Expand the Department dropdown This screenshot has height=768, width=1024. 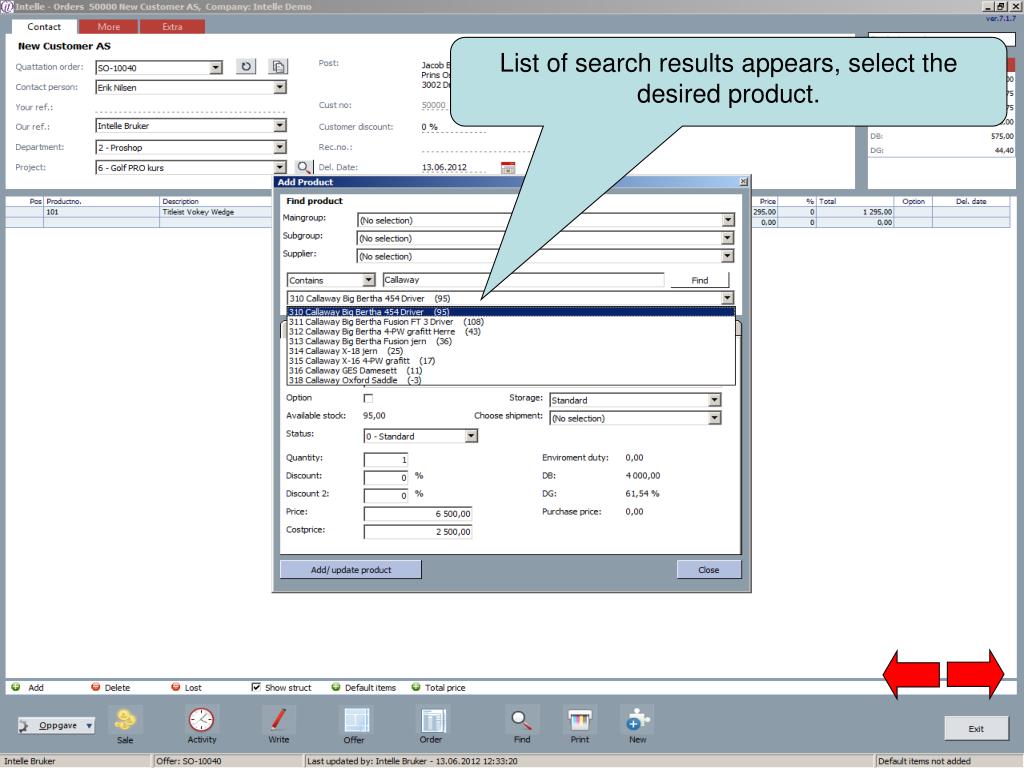(280, 147)
